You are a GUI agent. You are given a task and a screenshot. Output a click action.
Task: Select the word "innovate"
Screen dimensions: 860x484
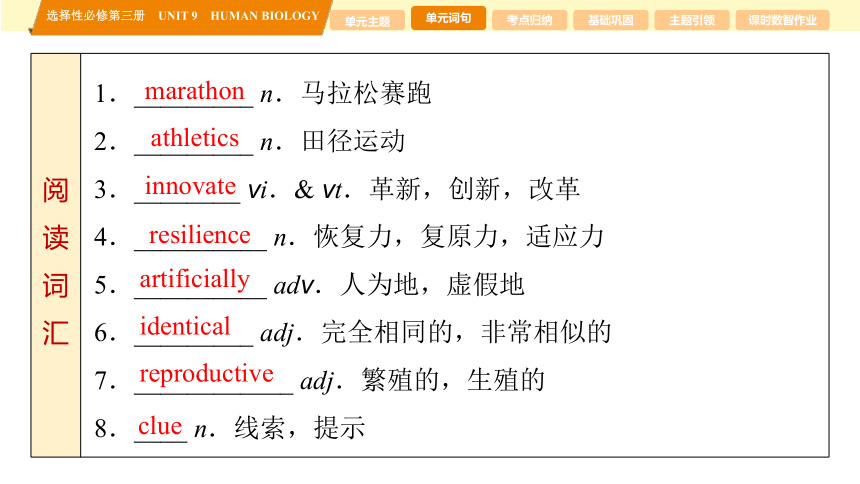[190, 187]
